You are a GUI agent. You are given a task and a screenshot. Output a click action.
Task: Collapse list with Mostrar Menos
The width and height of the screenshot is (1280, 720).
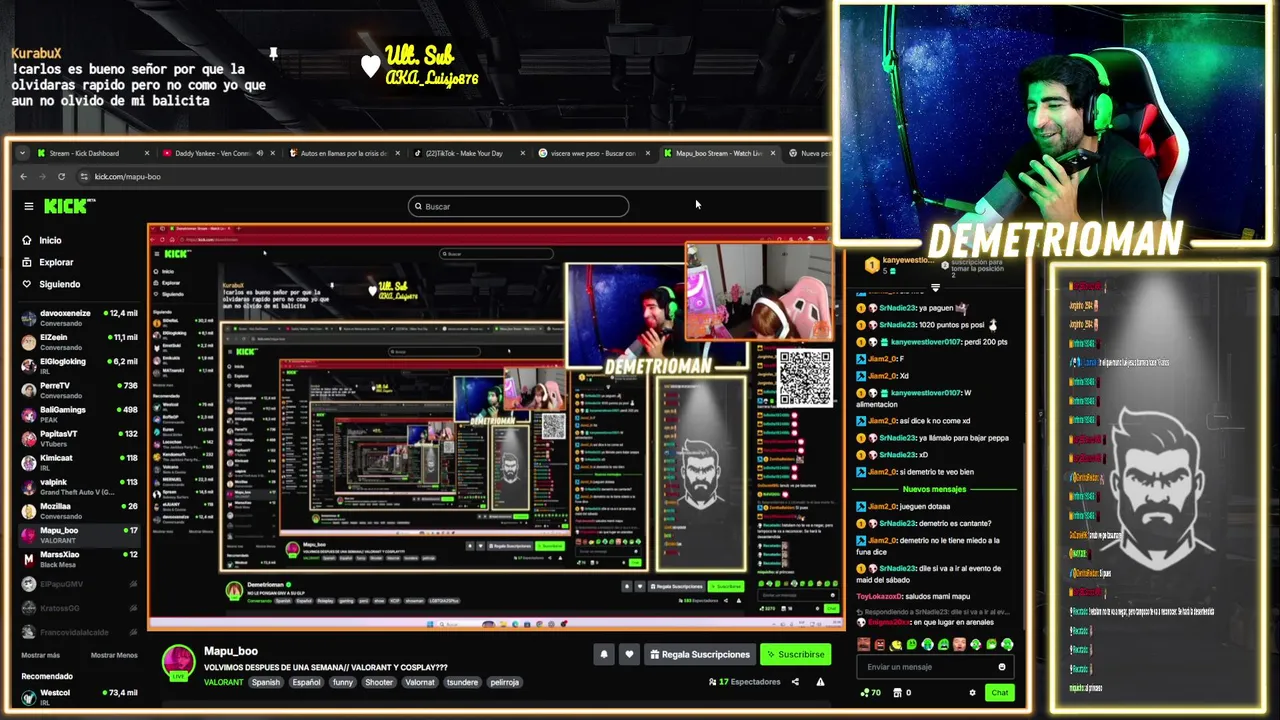(114, 655)
